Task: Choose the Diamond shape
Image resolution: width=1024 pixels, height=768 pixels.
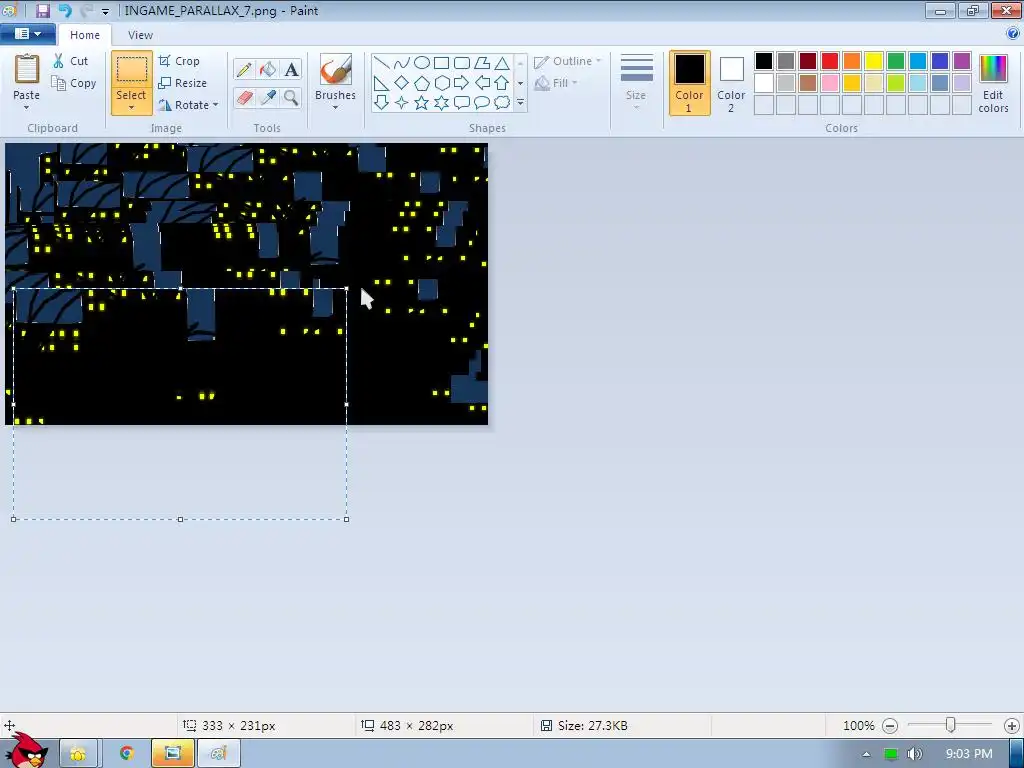Action: click(402, 83)
